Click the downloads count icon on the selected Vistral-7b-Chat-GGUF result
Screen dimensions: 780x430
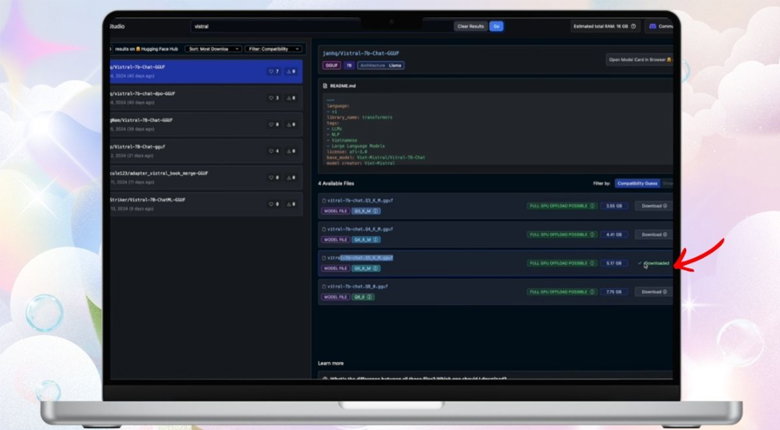pos(289,72)
